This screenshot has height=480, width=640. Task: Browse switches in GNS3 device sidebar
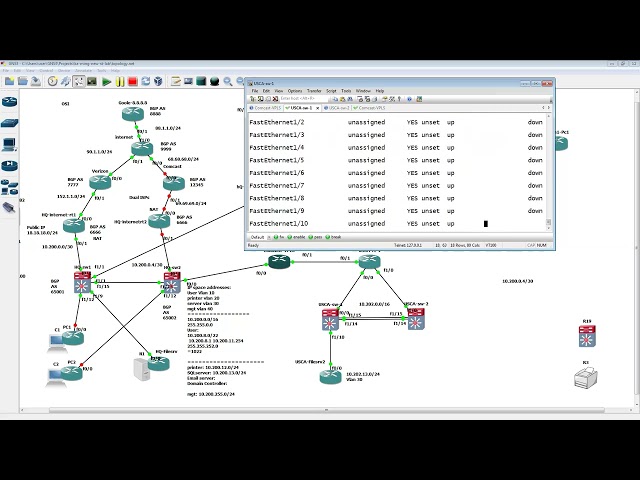[9, 122]
